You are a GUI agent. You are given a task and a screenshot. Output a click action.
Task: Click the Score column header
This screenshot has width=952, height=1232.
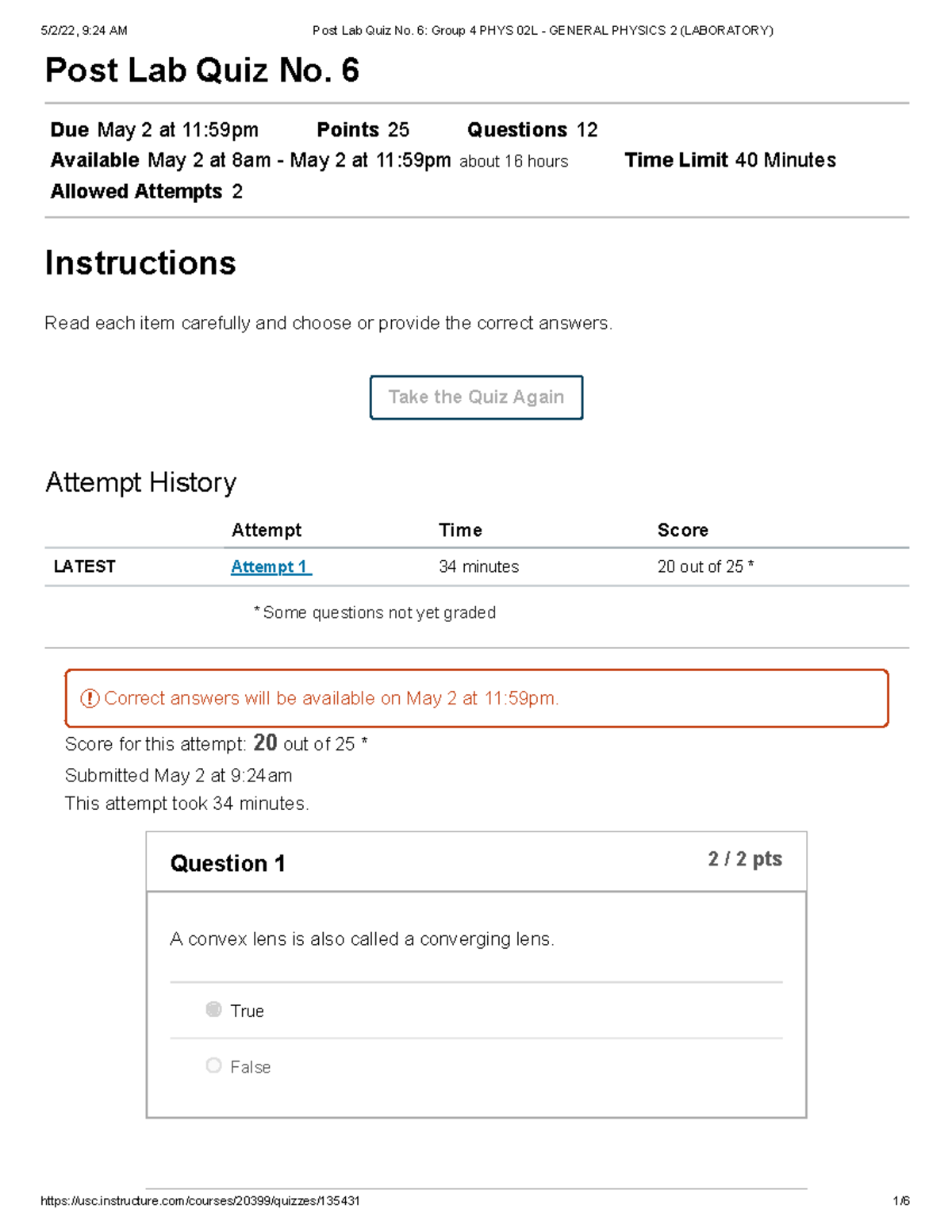(682, 529)
